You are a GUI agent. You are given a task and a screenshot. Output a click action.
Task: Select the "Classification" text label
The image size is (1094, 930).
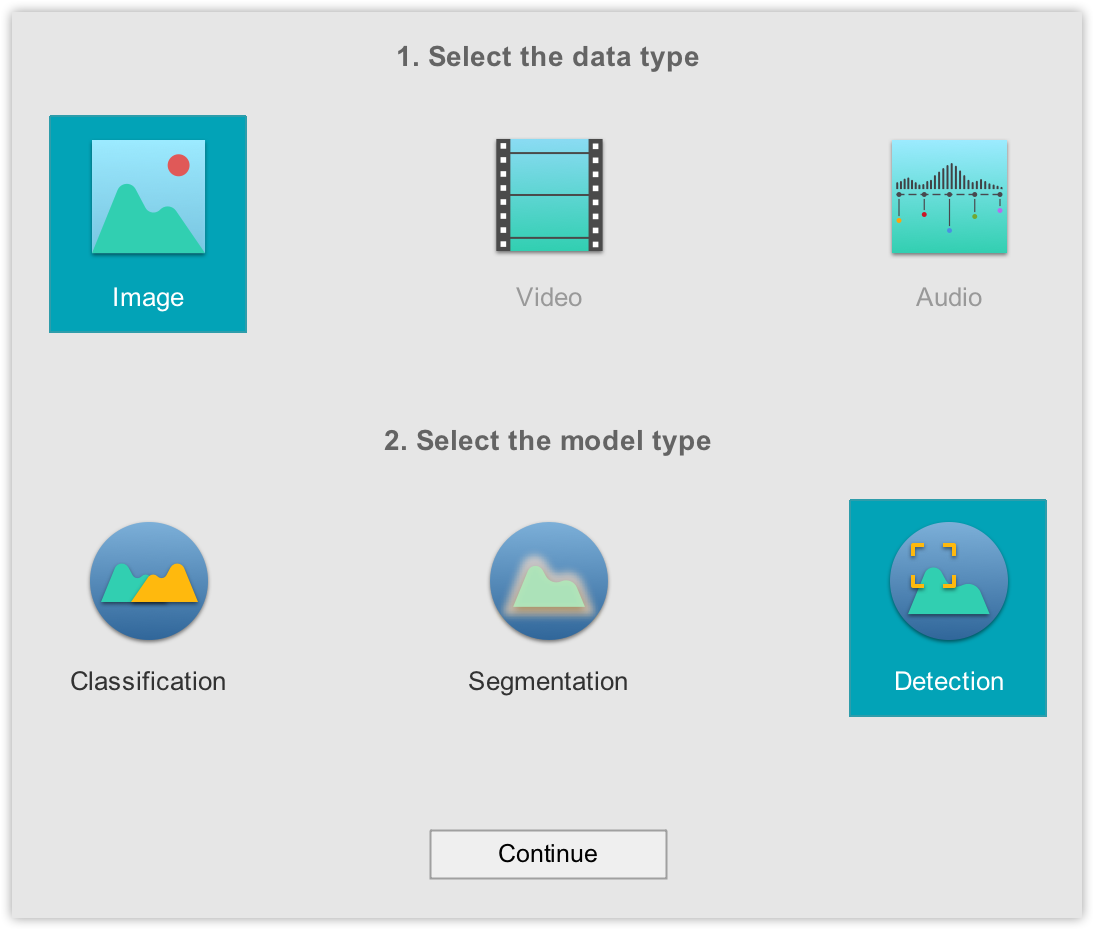click(148, 681)
